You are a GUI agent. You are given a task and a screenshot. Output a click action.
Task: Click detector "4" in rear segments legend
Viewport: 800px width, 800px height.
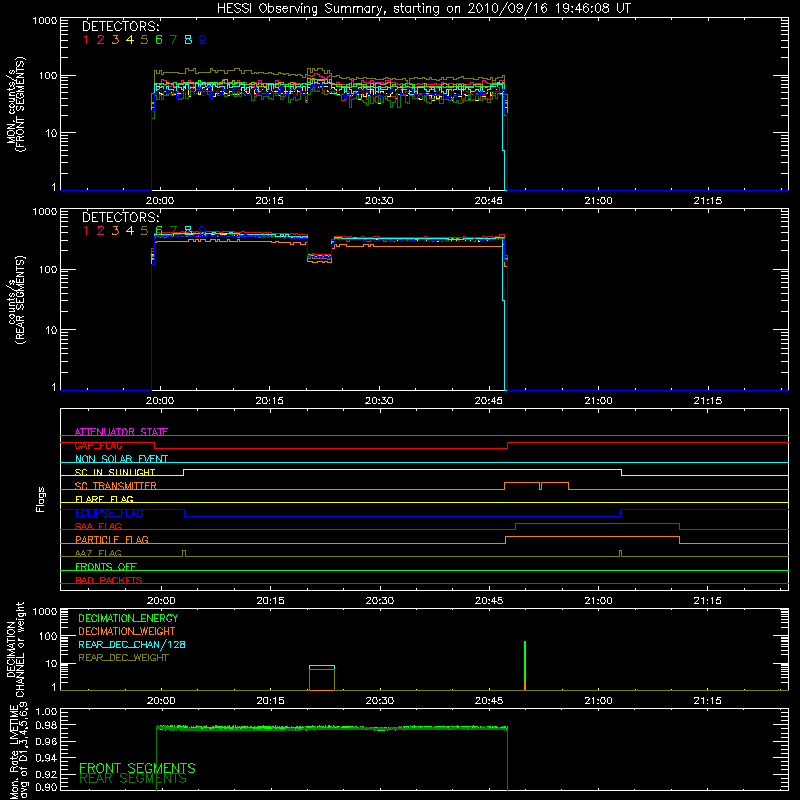pos(130,231)
